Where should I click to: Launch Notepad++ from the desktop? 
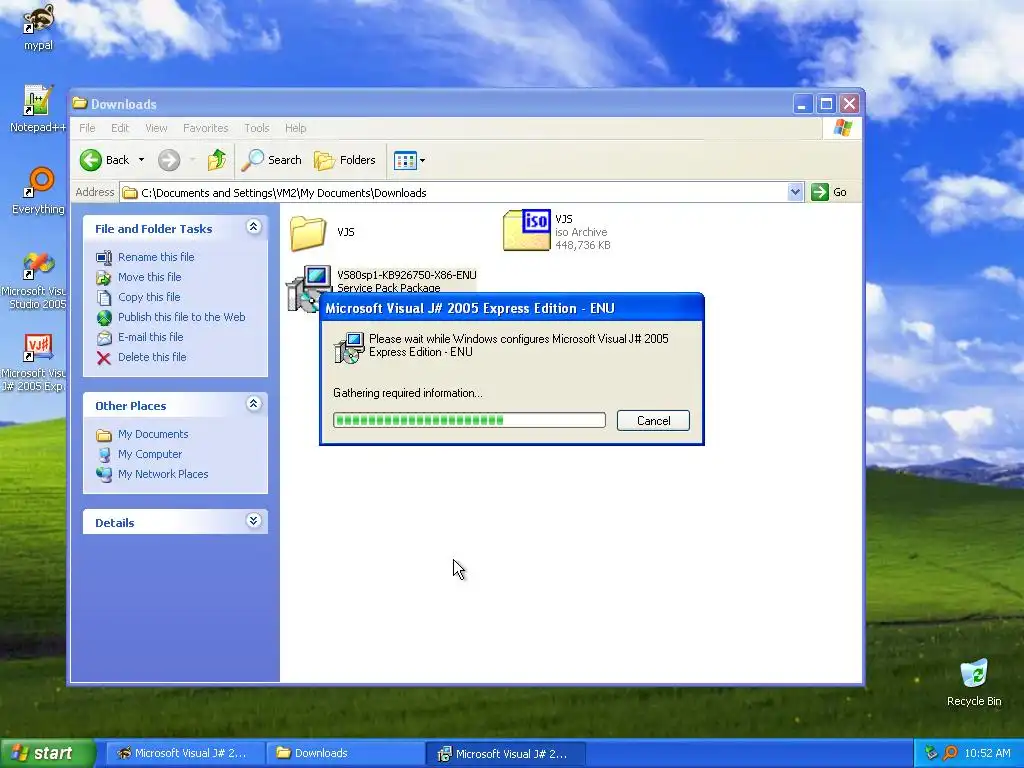point(37,108)
